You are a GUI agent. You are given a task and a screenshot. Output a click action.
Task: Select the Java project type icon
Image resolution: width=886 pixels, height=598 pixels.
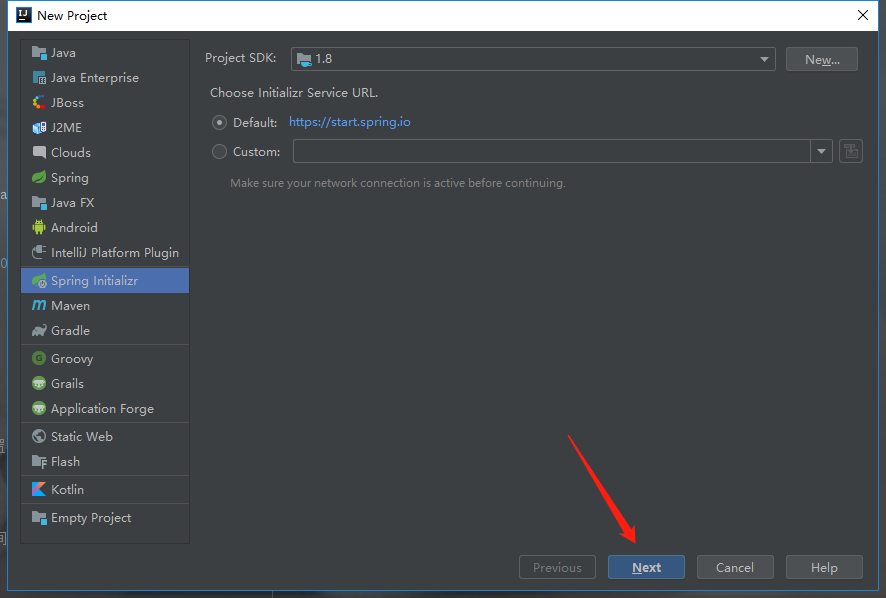(39, 53)
